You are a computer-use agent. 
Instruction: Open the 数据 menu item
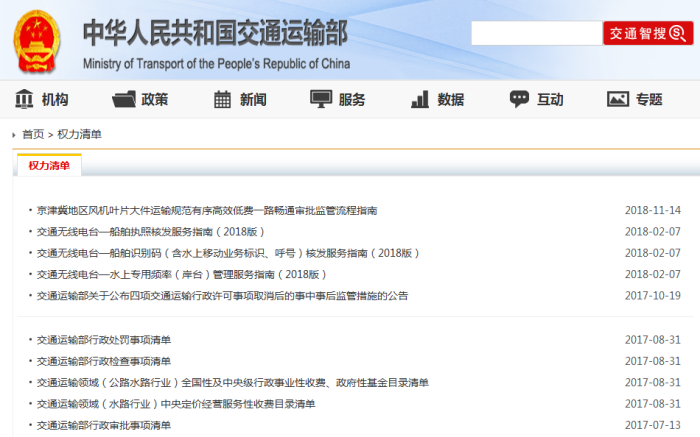(450, 99)
